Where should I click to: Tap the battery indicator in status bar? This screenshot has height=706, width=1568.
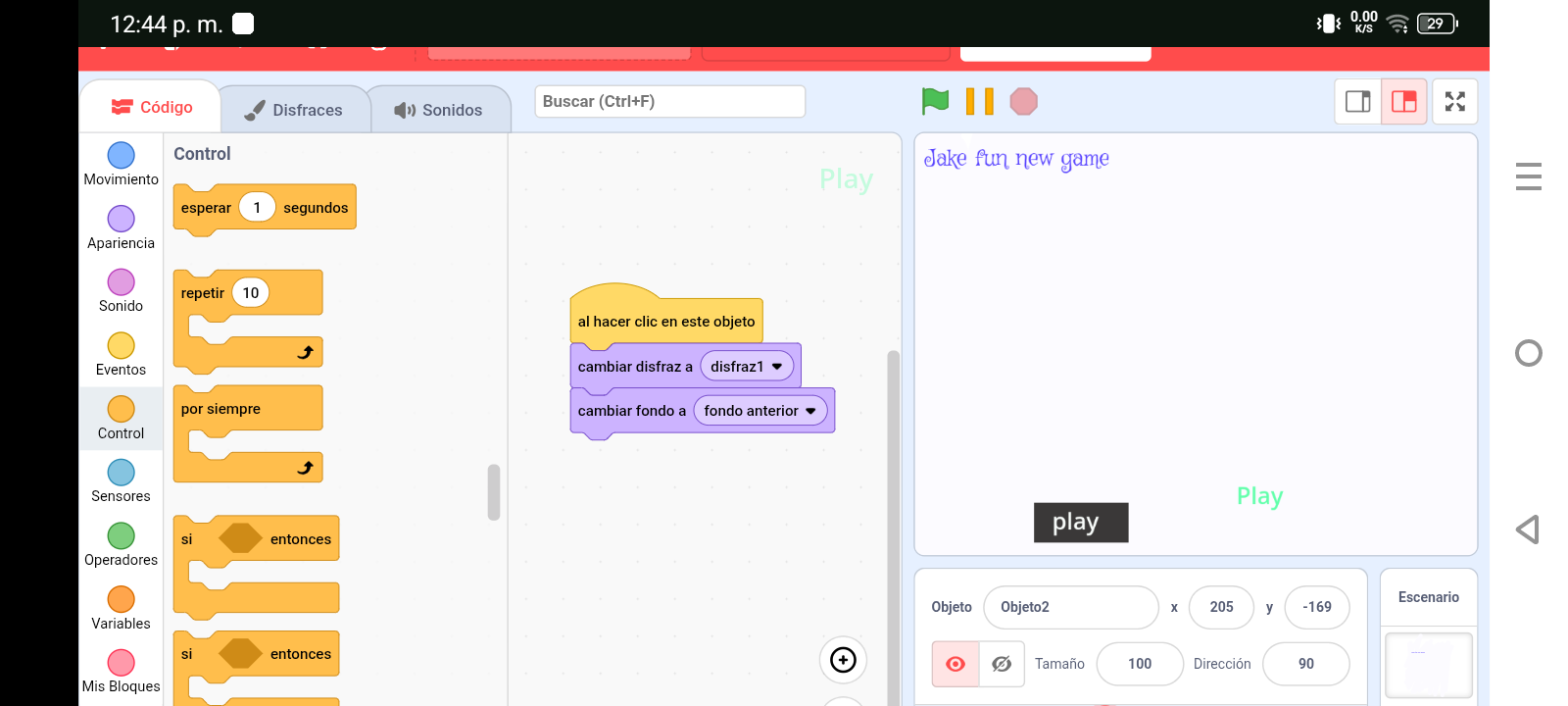[1437, 24]
